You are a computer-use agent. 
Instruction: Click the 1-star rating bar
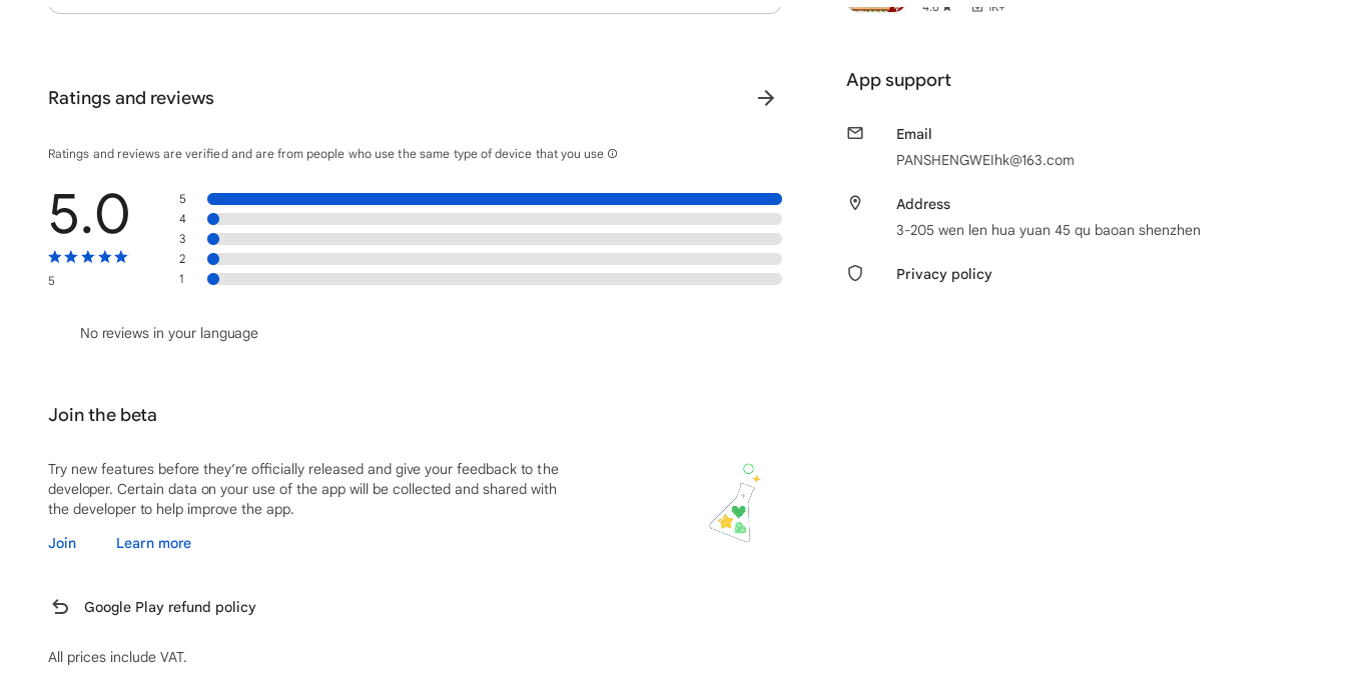tap(494, 279)
